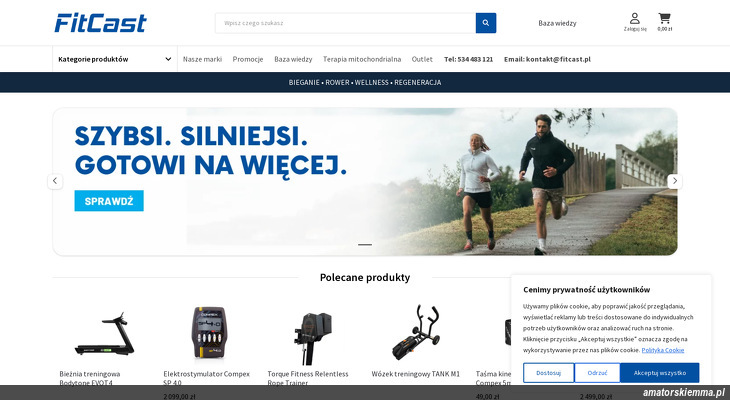Open the Polityka Cookie link

(x=662, y=350)
